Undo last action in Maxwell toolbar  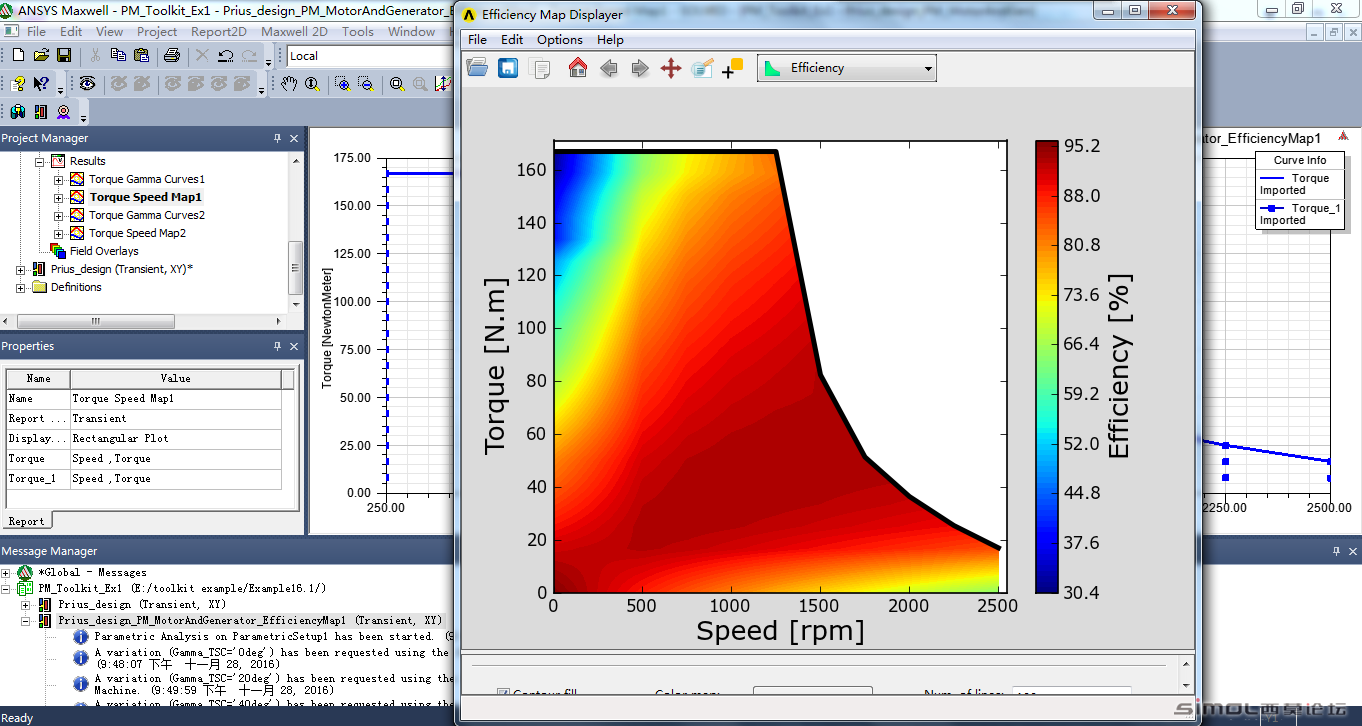[x=225, y=55]
